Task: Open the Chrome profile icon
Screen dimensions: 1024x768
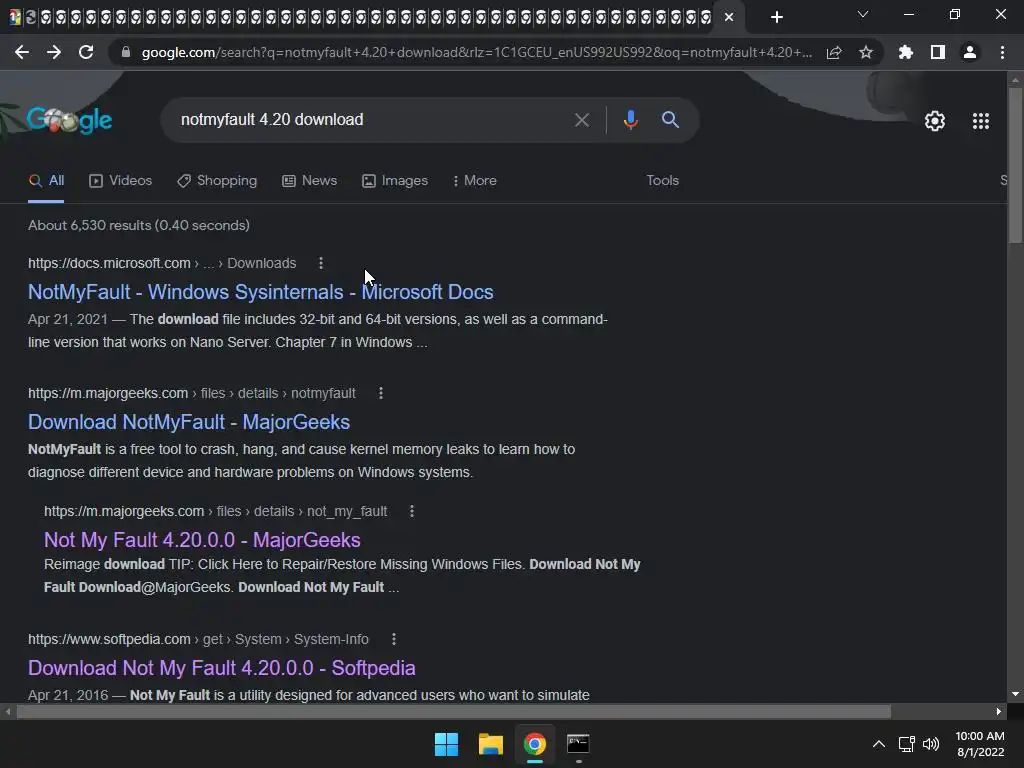Action: pos(970,52)
